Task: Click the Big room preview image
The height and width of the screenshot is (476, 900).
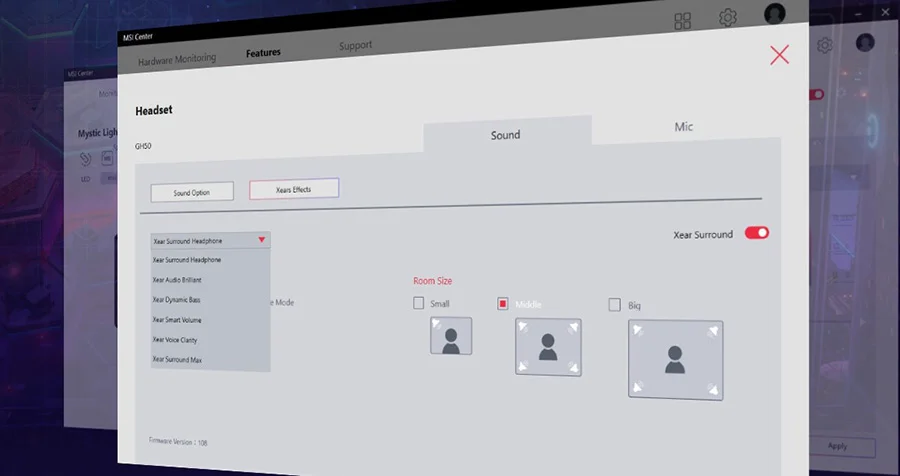Action: [676, 360]
